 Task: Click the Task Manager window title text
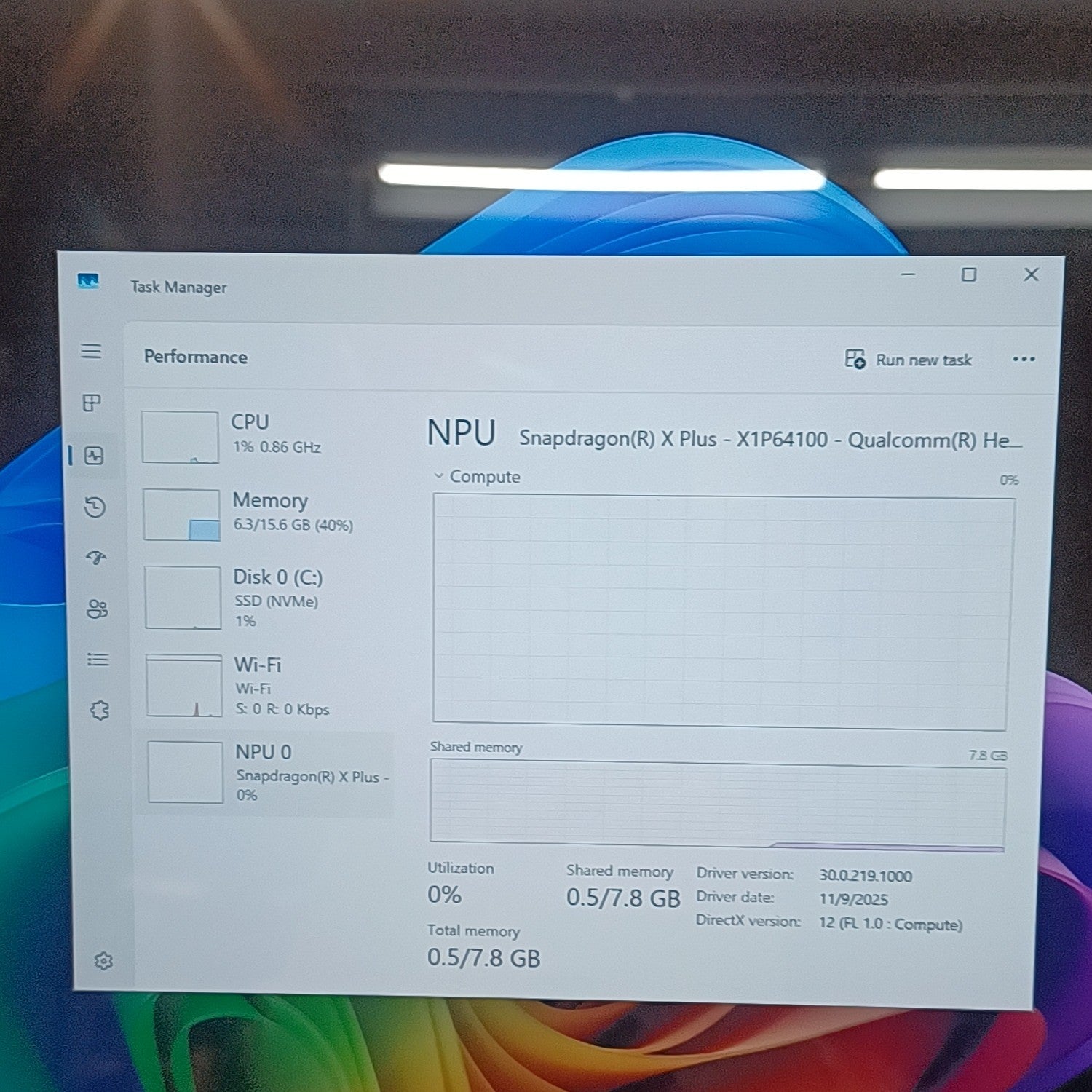click(178, 288)
